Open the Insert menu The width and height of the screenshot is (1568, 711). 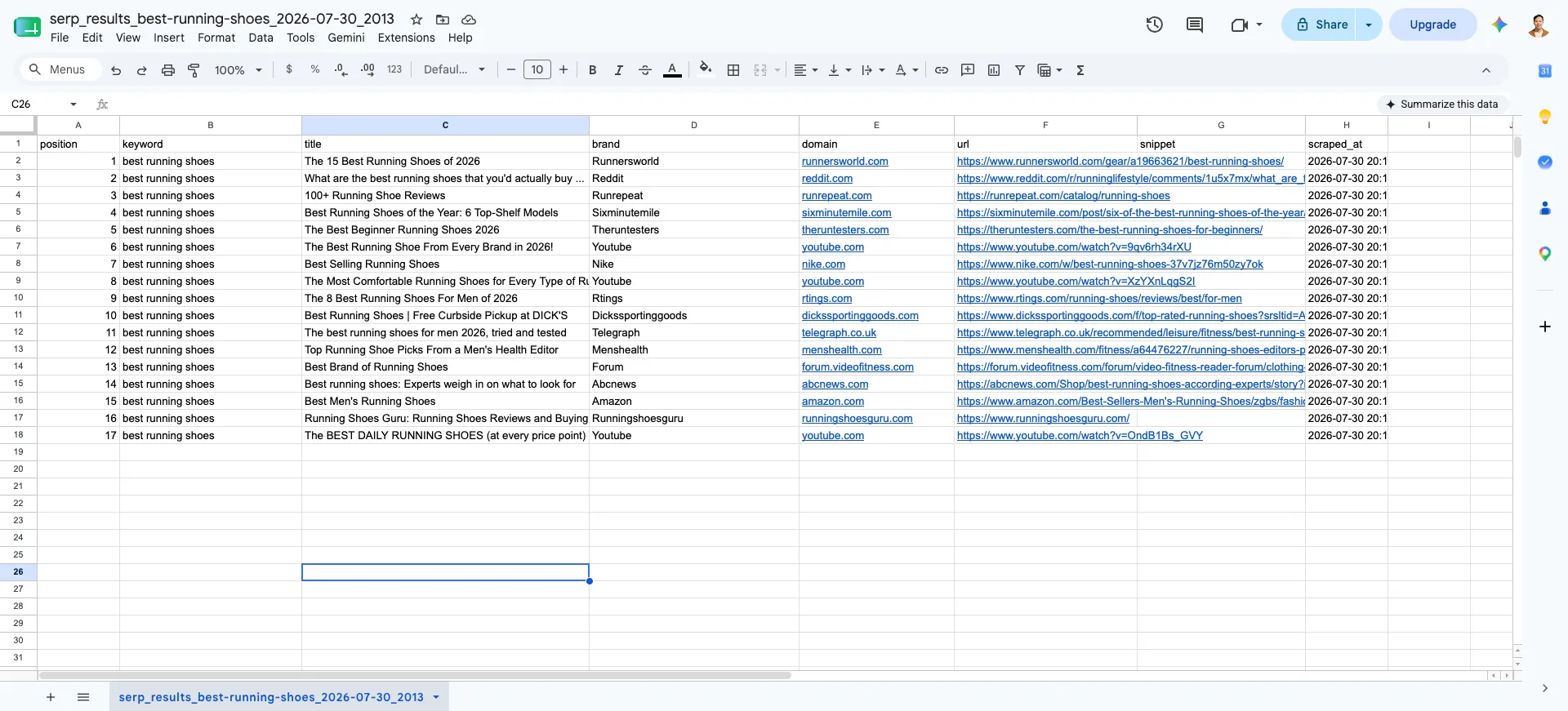(x=169, y=38)
